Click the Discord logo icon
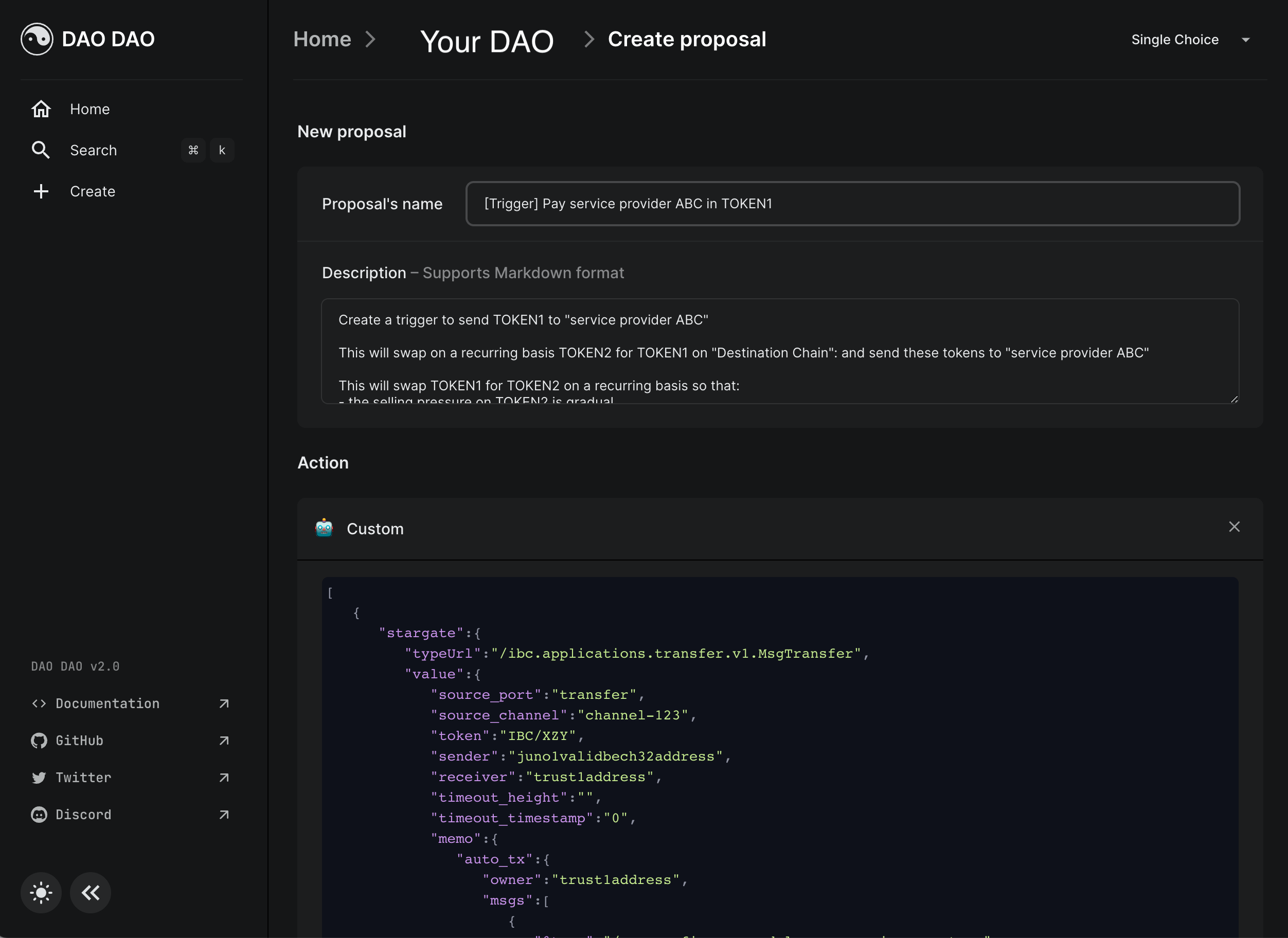Image resolution: width=1288 pixels, height=938 pixels. coord(39,814)
